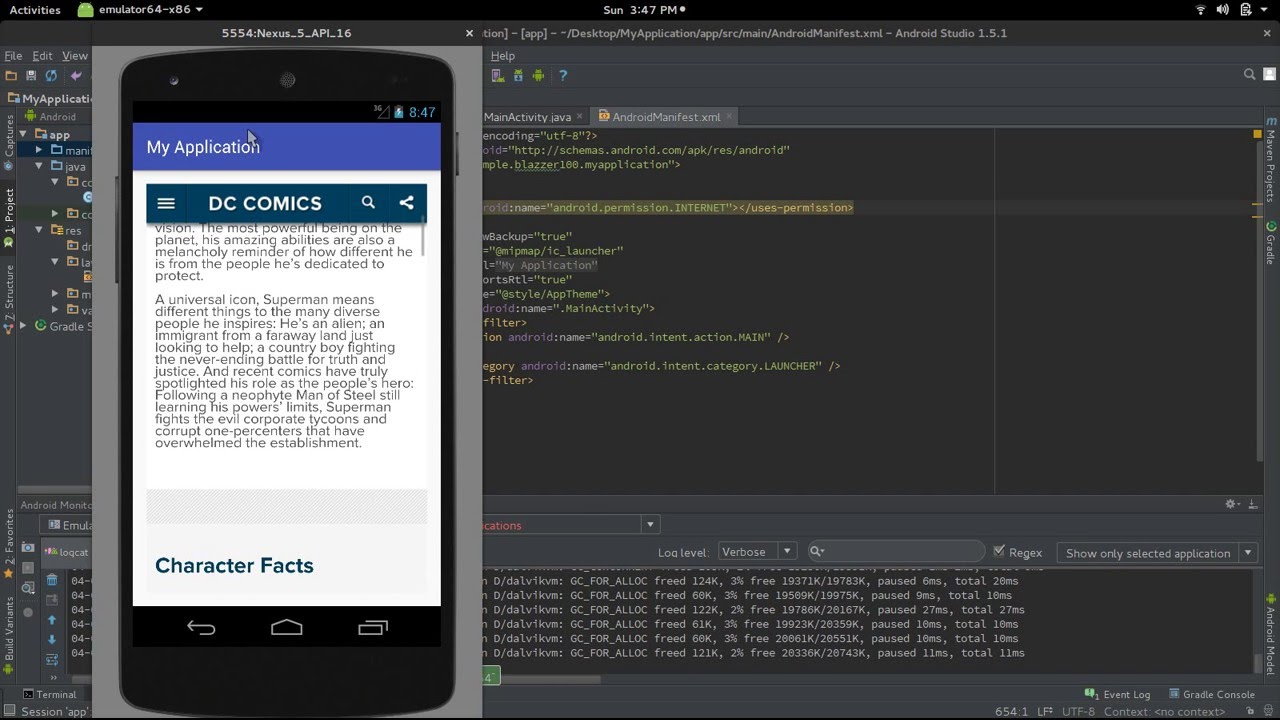
Task: Open the Help menu
Action: [x=502, y=56]
